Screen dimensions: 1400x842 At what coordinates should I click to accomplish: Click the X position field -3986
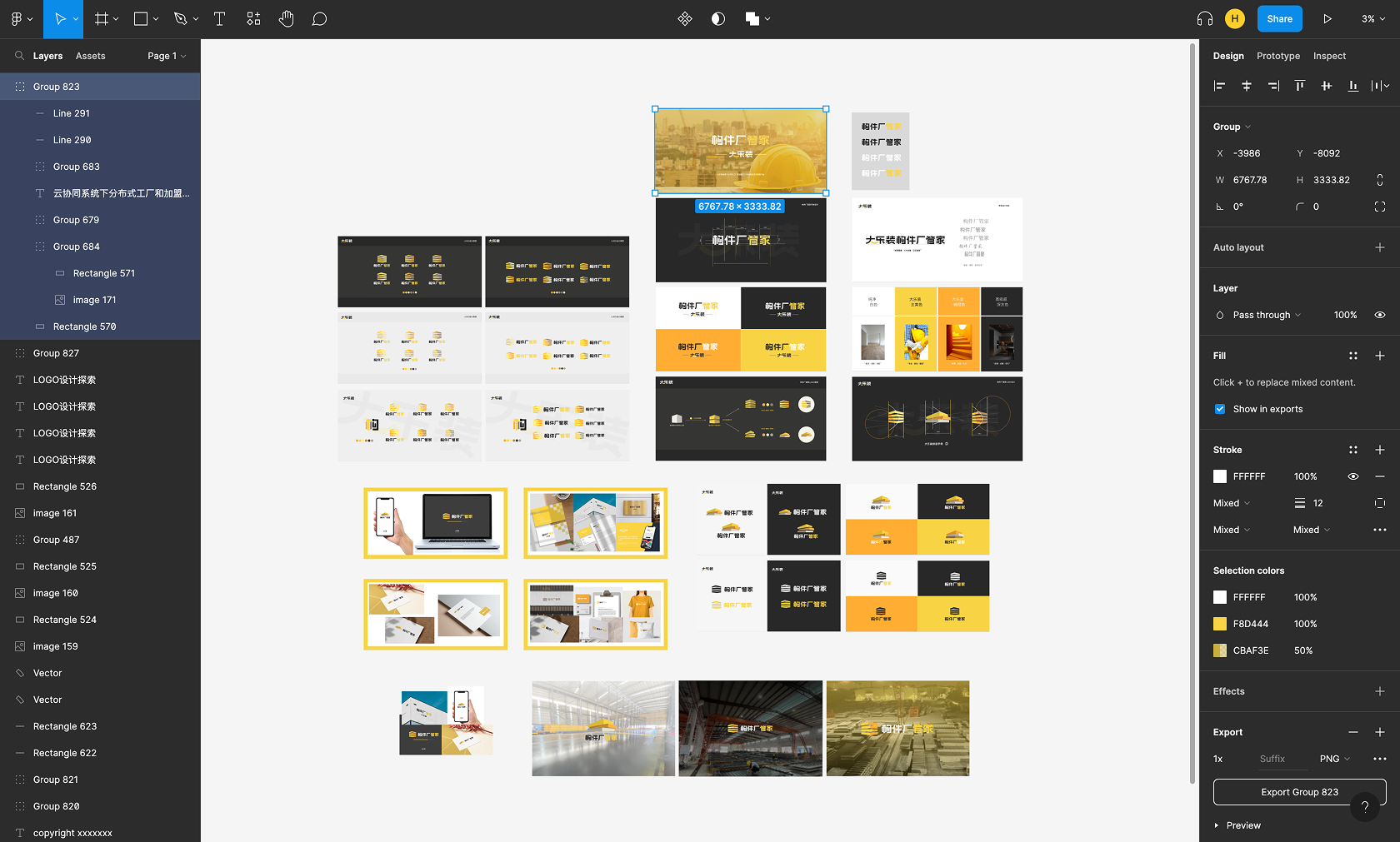1247,153
